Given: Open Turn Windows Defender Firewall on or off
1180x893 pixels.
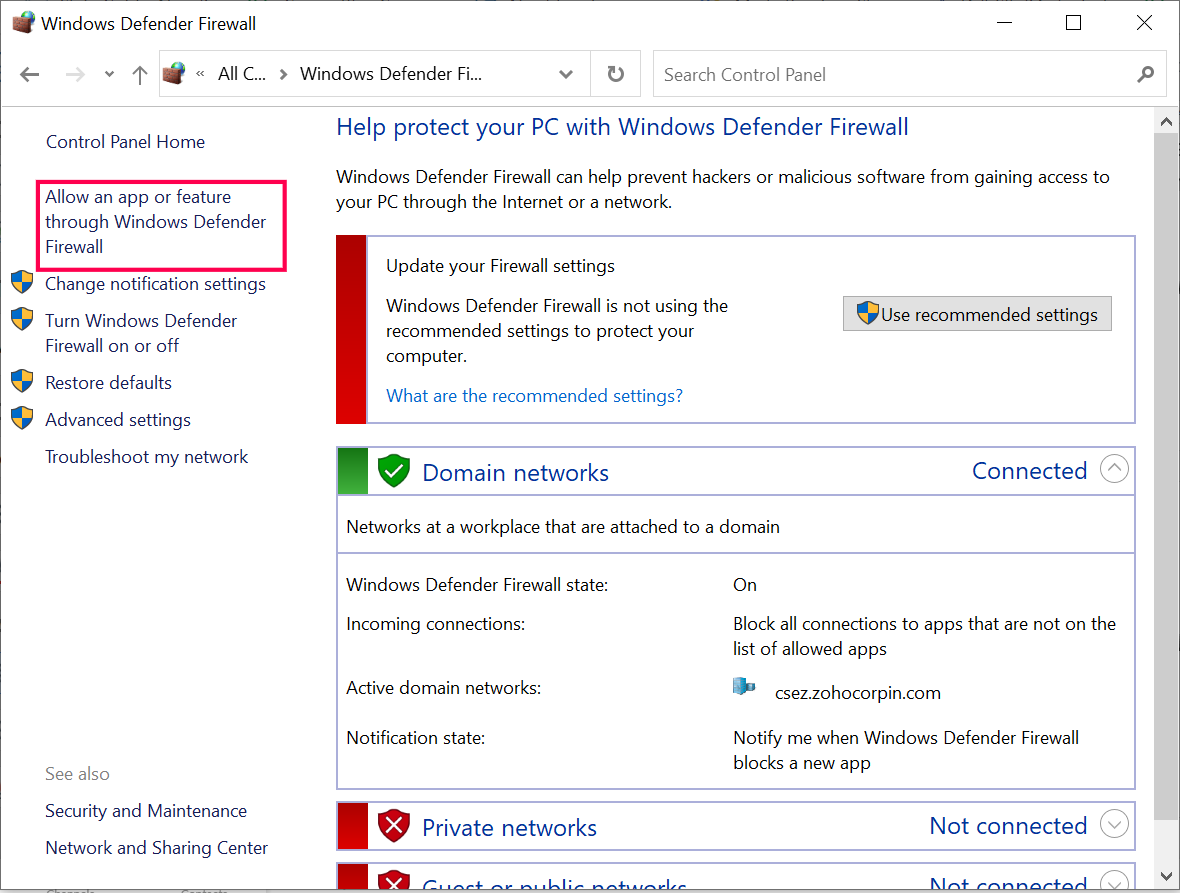Looking at the screenshot, I should (x=141, y=333).
